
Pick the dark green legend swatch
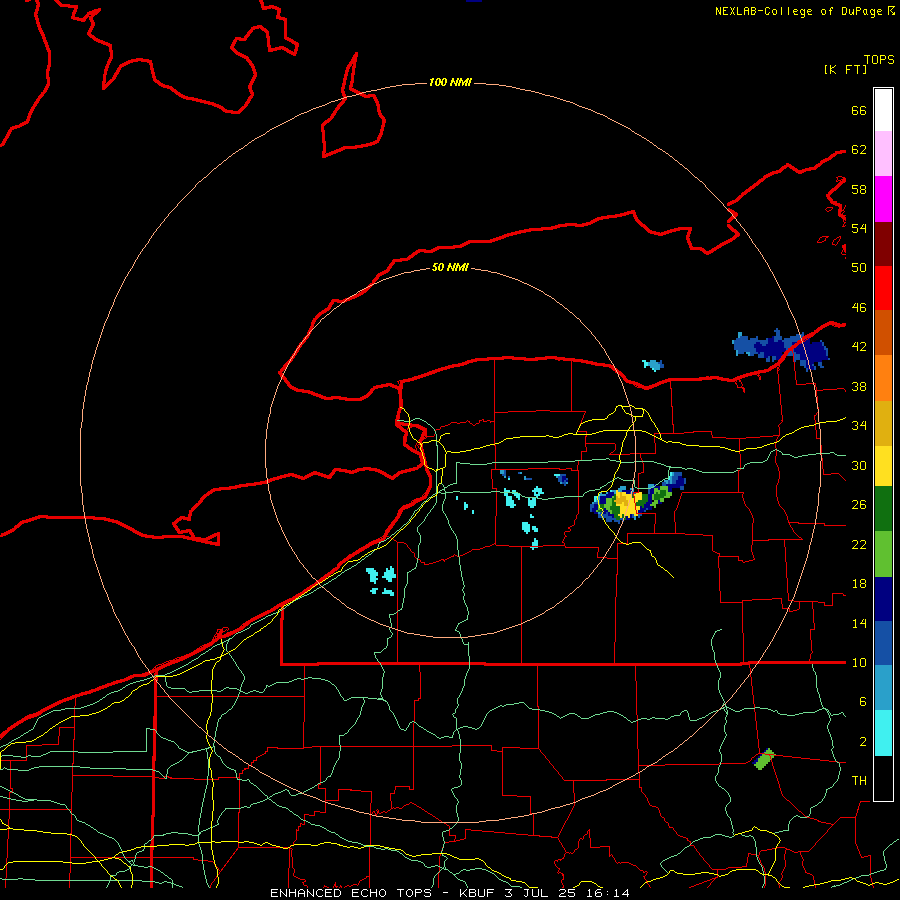883,509
